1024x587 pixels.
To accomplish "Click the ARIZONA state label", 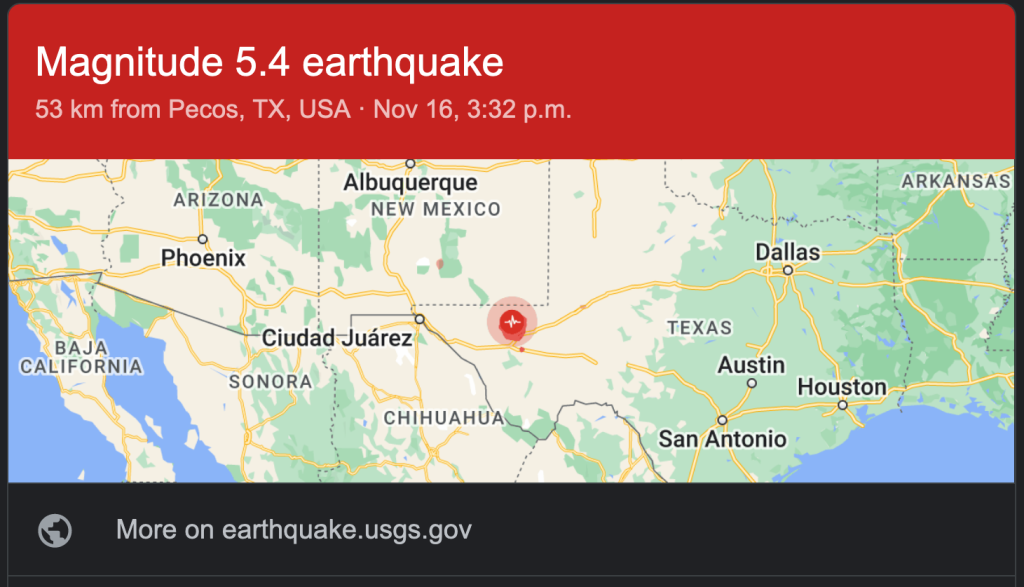I will (x=218, y=200).
